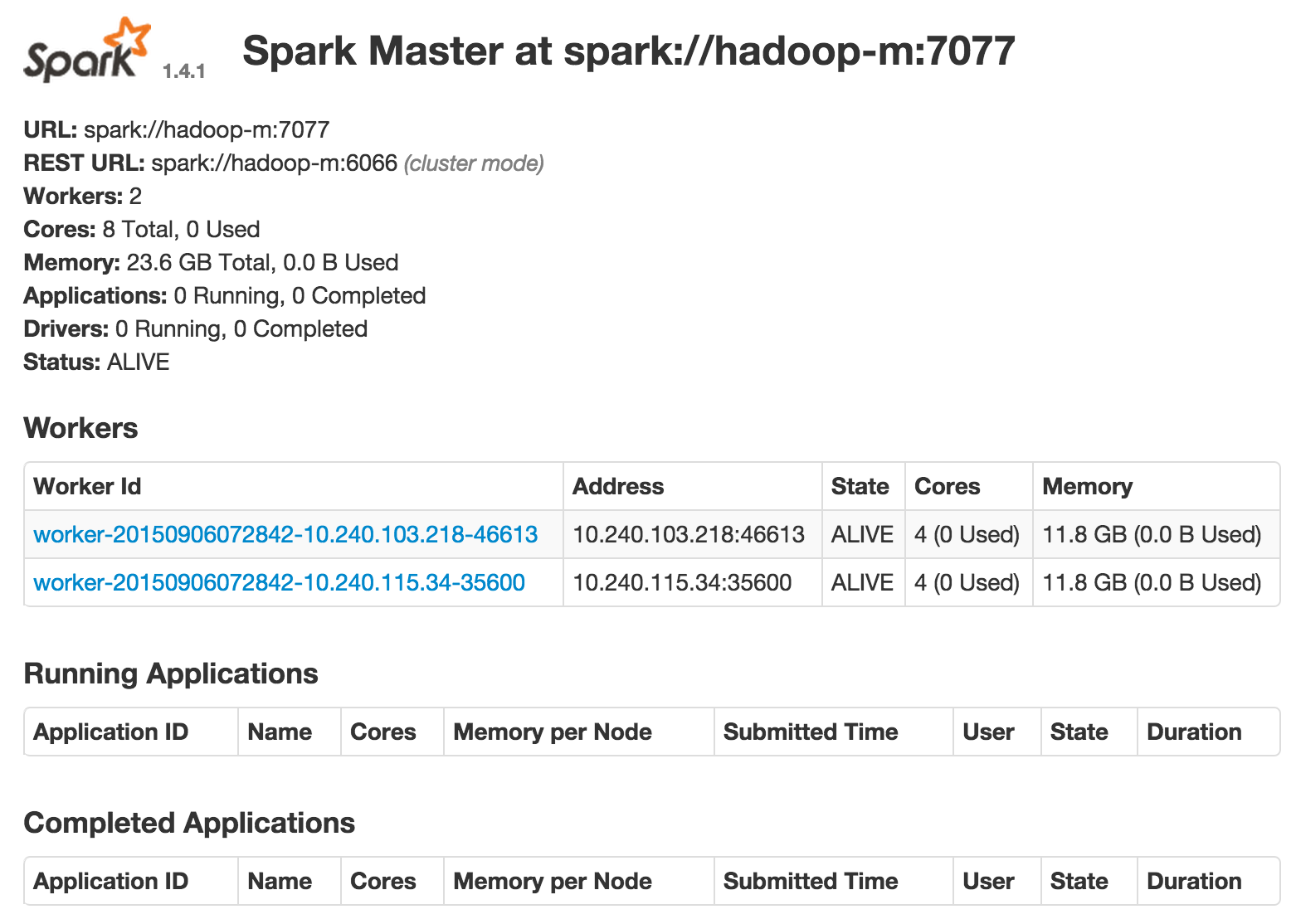The height and width of the screenshot is (924, 1296).
Task: Click the Completed Applications heading
Action: point(189,823)
